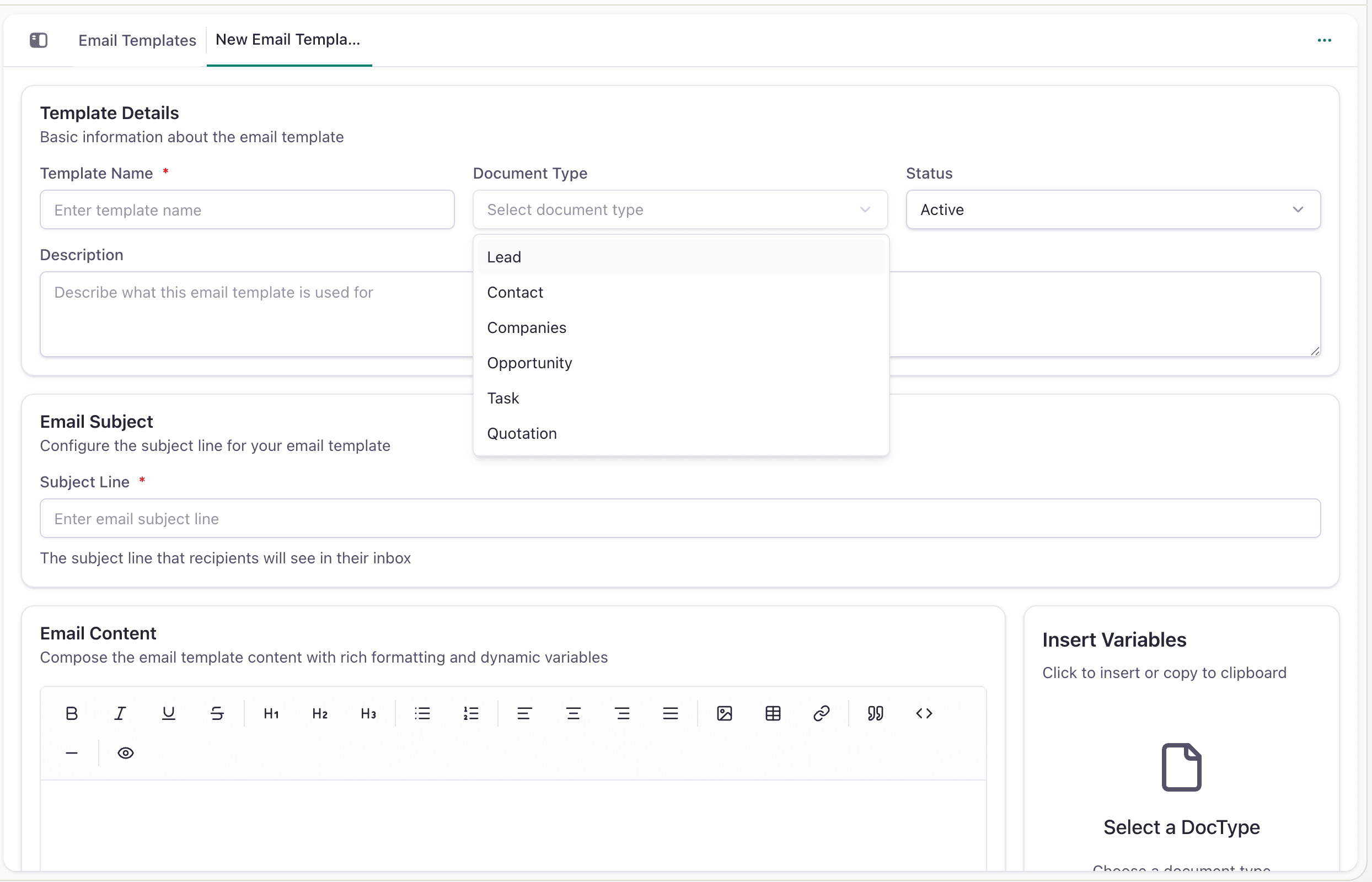Choose Lead from document type list
Viewport: 1372px width, 882px height.
click(x=680, y=257)
